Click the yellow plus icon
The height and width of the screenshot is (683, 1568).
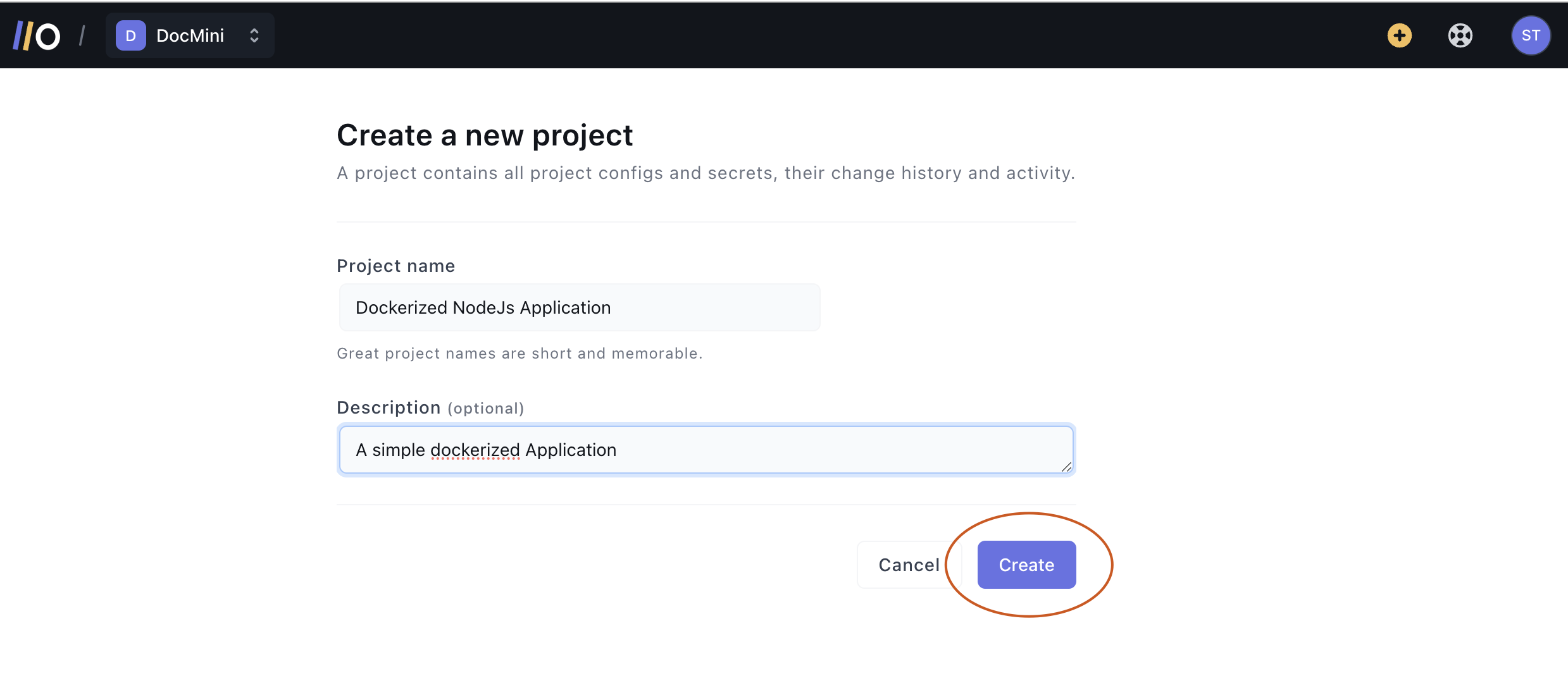pos(1399,35)
